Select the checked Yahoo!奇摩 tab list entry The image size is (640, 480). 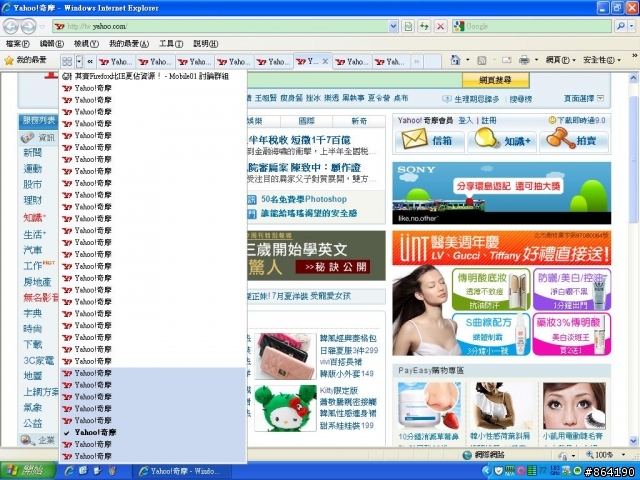[153, 432]
